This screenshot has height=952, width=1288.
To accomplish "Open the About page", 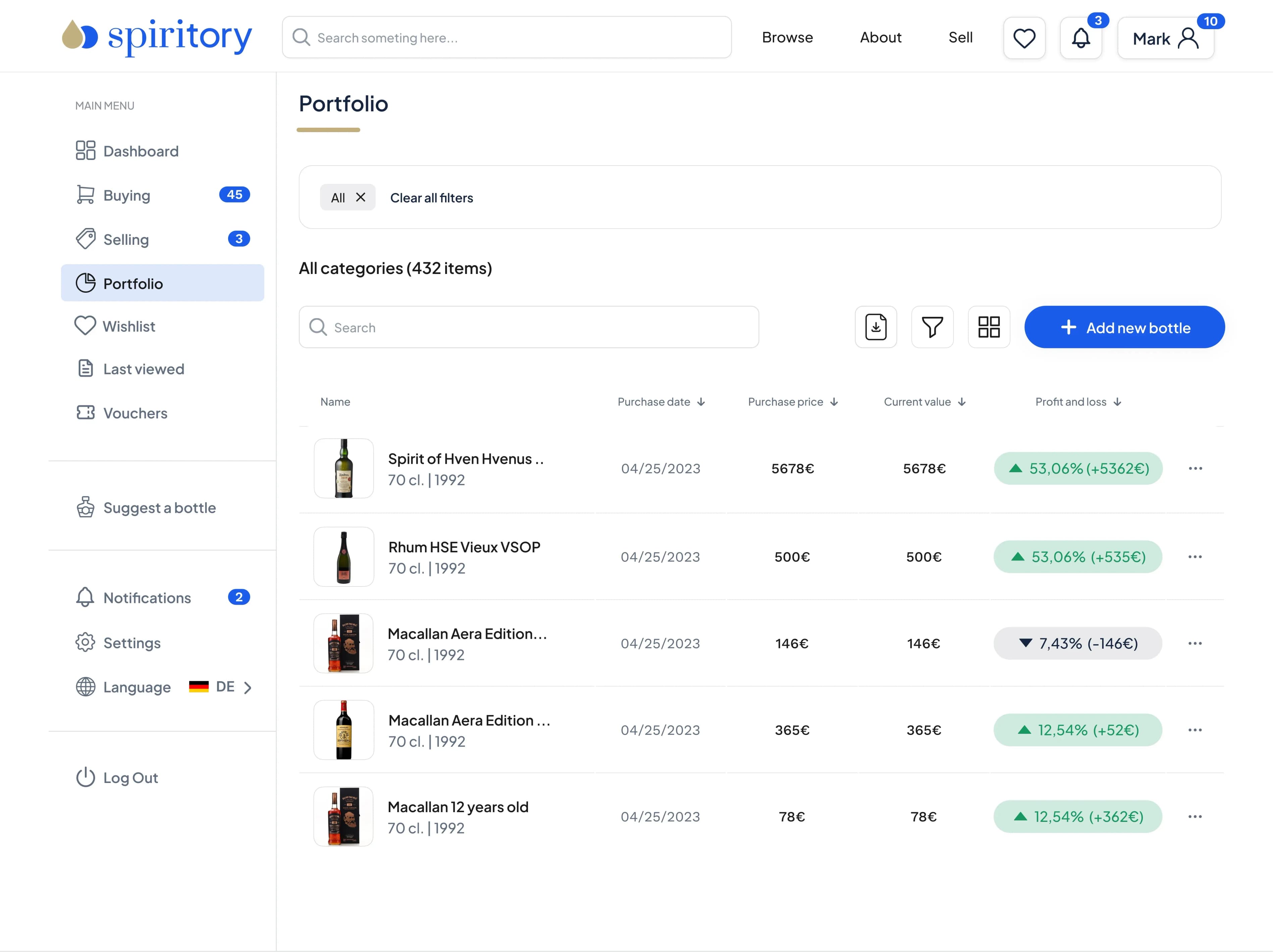I will (880, 38).
